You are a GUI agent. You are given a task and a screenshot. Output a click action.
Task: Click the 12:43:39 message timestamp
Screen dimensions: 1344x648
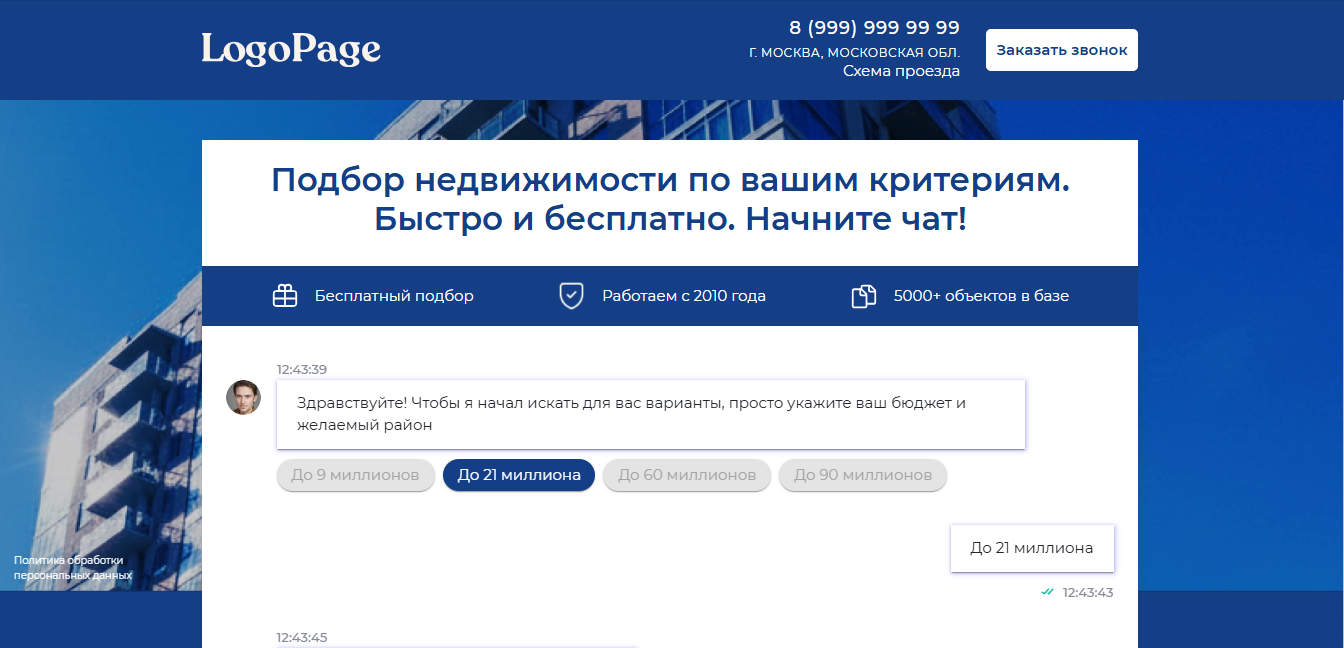(302, 369)
